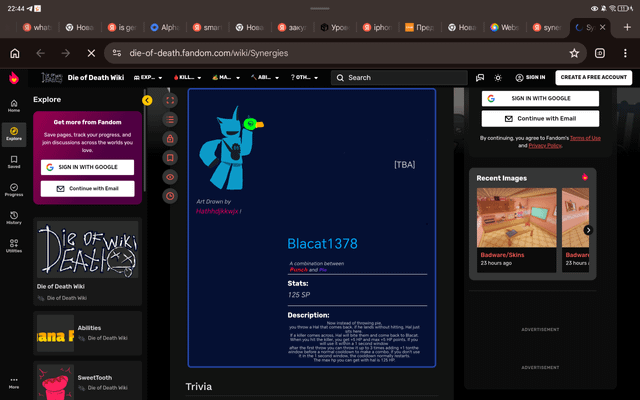Image resolution: width=640 pixels, height=400 pixels.
Task: Click the page lock tool icon
Action: click(170, 139)
